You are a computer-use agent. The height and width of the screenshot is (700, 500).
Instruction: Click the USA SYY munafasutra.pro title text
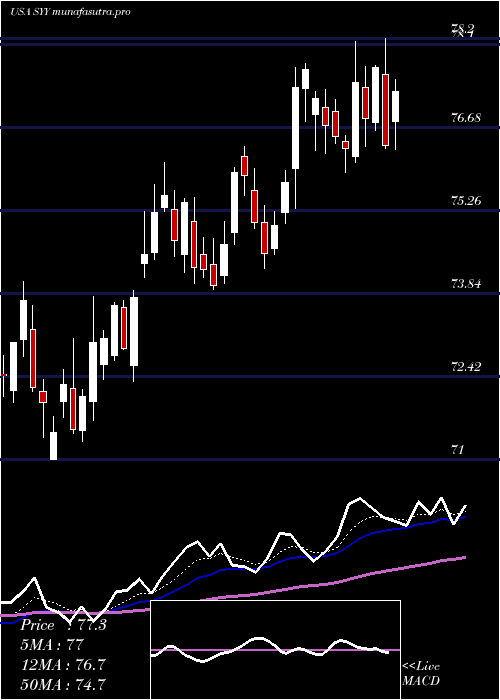(70, 12)
